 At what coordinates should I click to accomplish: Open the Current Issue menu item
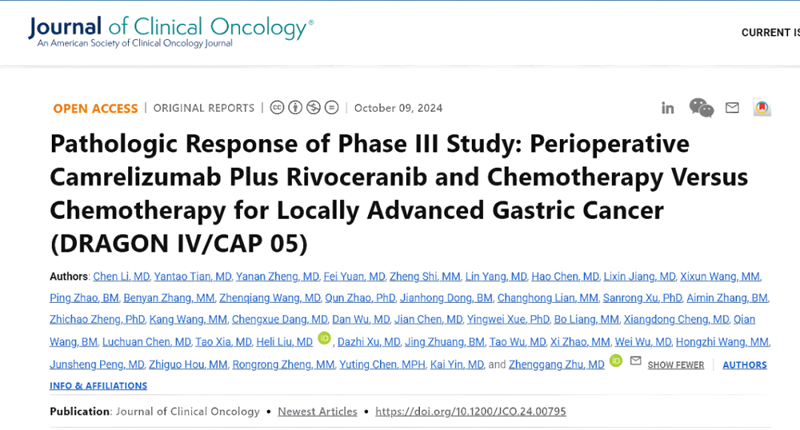pyautogui.click(x=770, y=32)
